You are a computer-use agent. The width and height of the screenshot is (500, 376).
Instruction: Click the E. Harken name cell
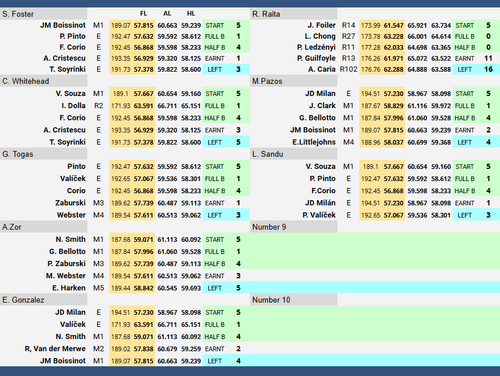(69, 288)
